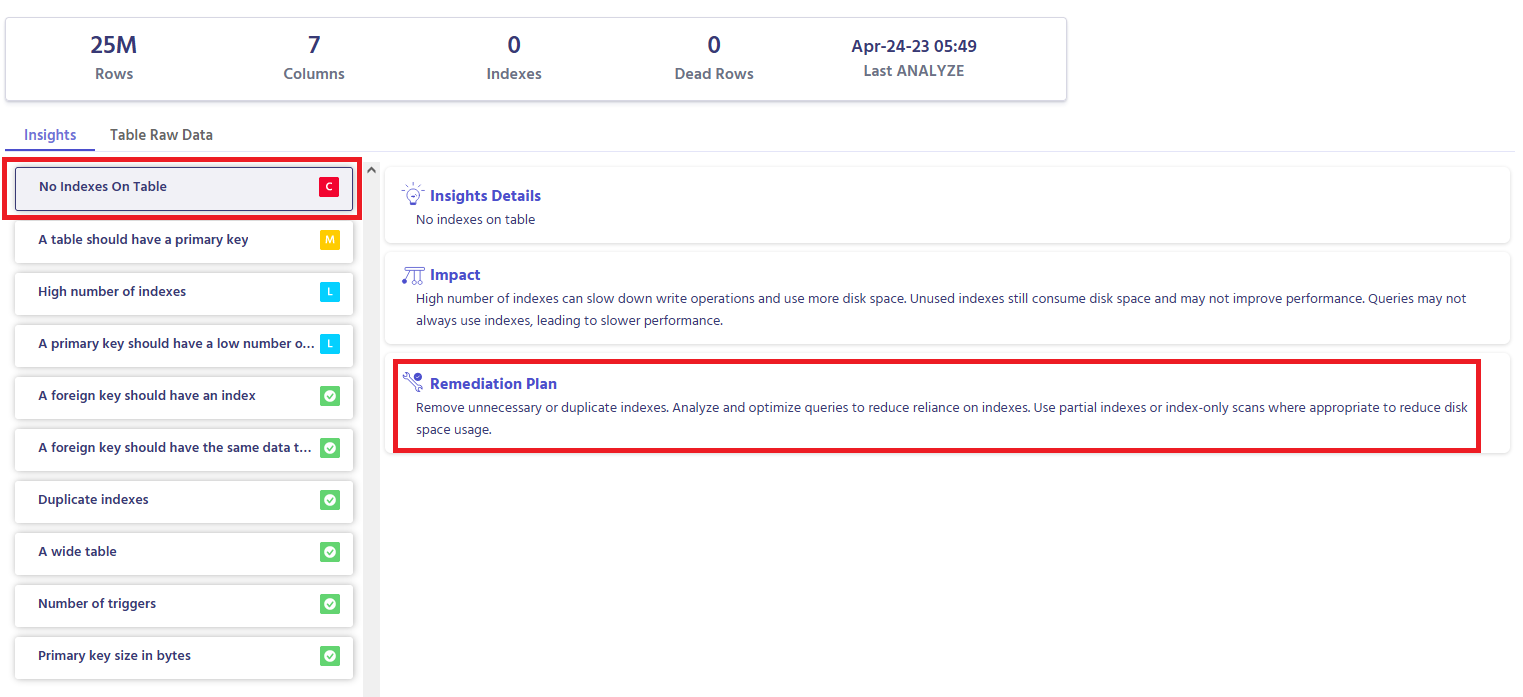Switch to the Table Raw Data tab

pyautogui.click(x=161, y=135)
